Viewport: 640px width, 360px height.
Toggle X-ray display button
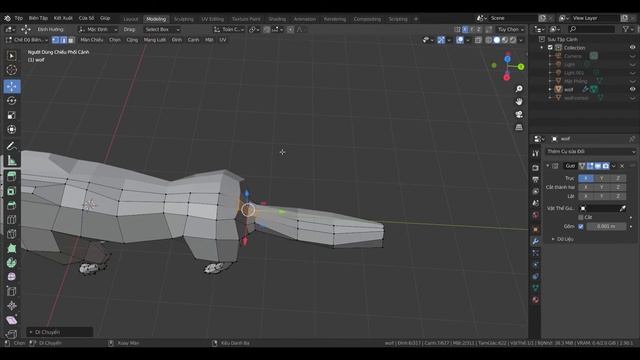coord(478,40)
